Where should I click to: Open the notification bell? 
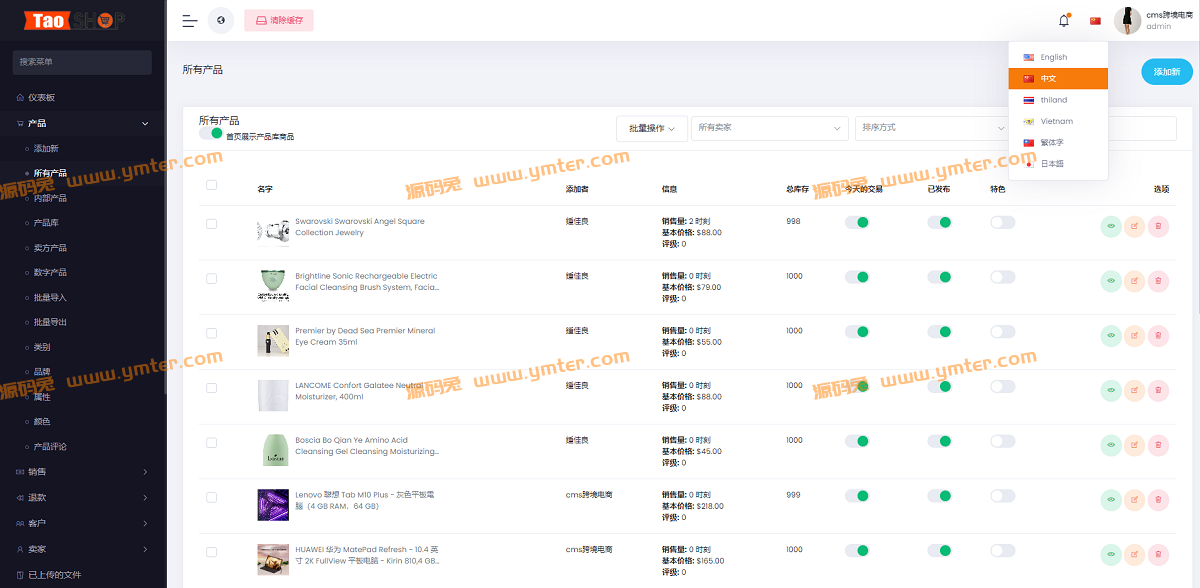(x=1064, y=20)
